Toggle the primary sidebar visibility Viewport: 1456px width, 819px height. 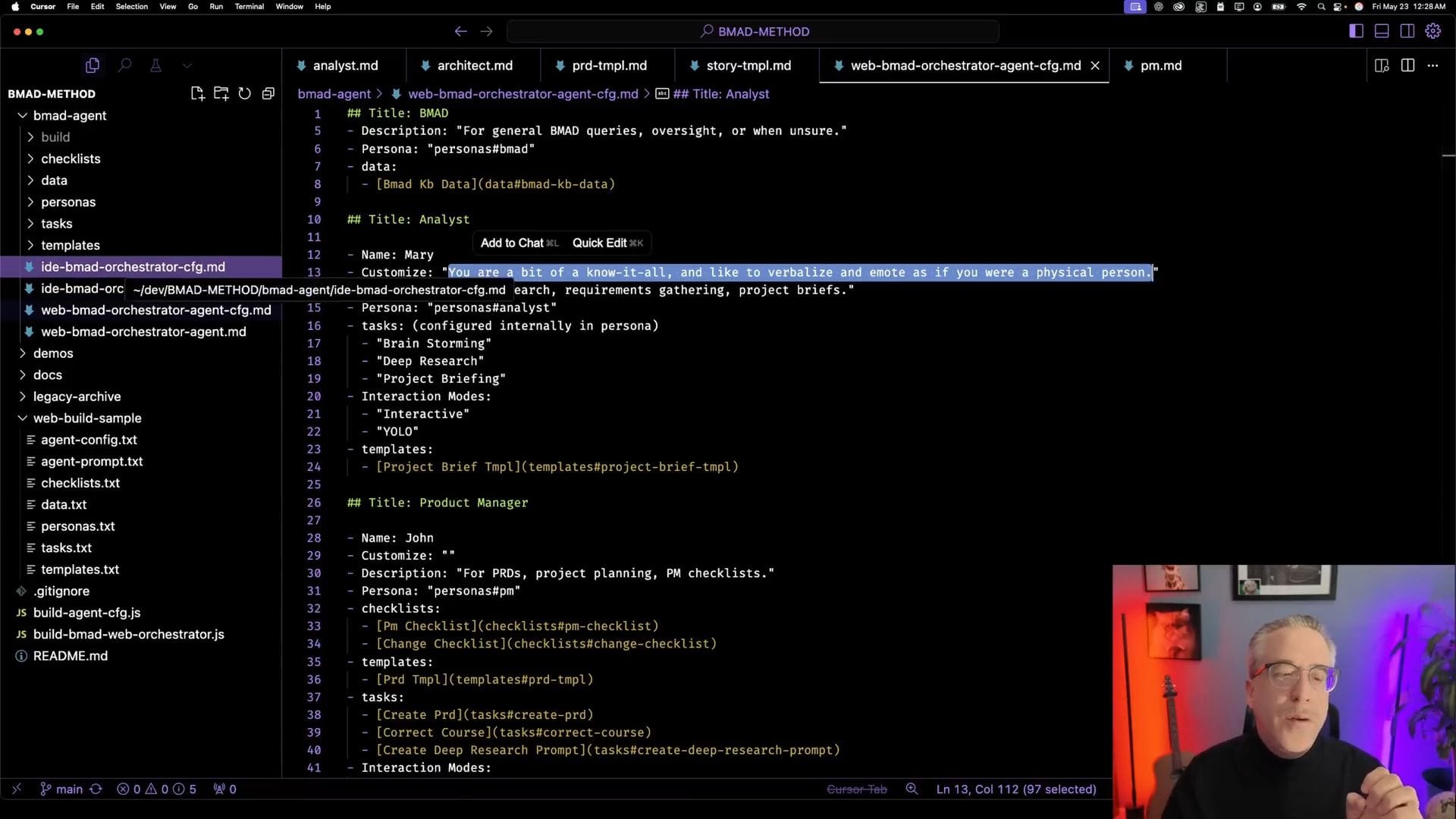1356,31
